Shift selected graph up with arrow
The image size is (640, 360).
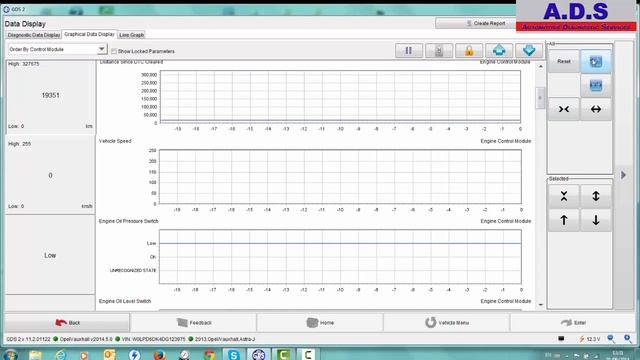coord(564,220)
